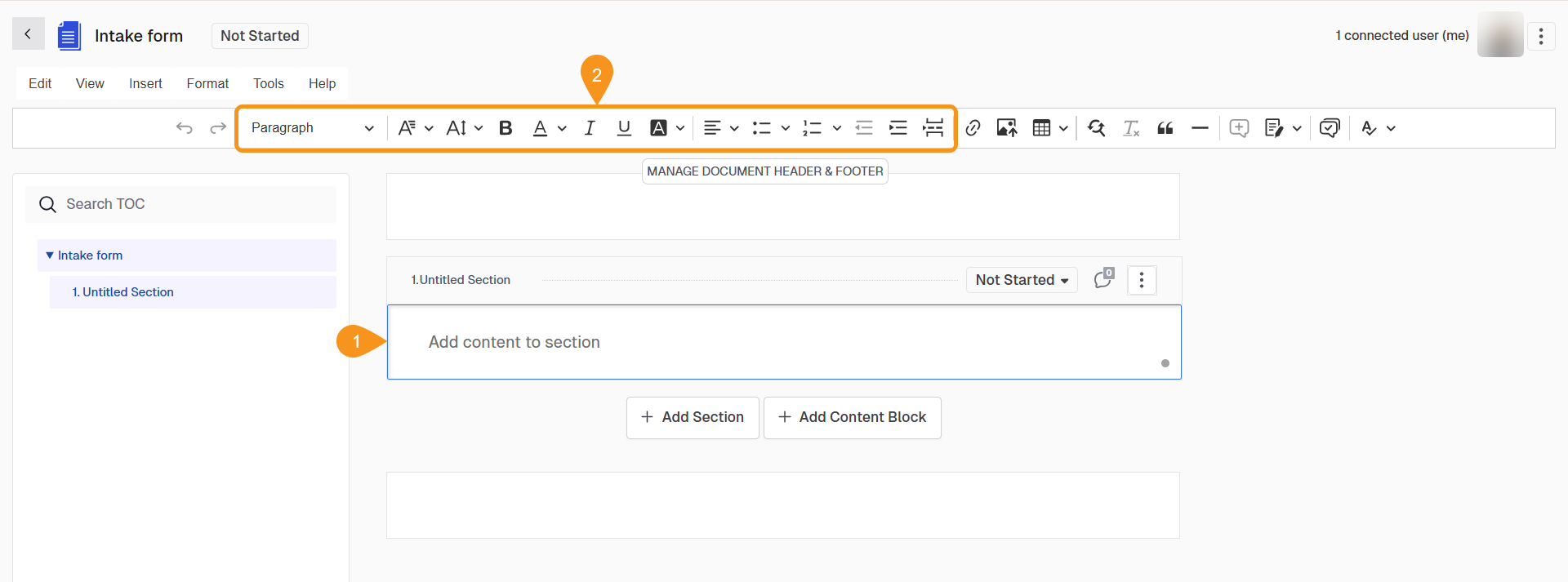
Task: Click the Add Content Block button
Action: pos(852,417)
